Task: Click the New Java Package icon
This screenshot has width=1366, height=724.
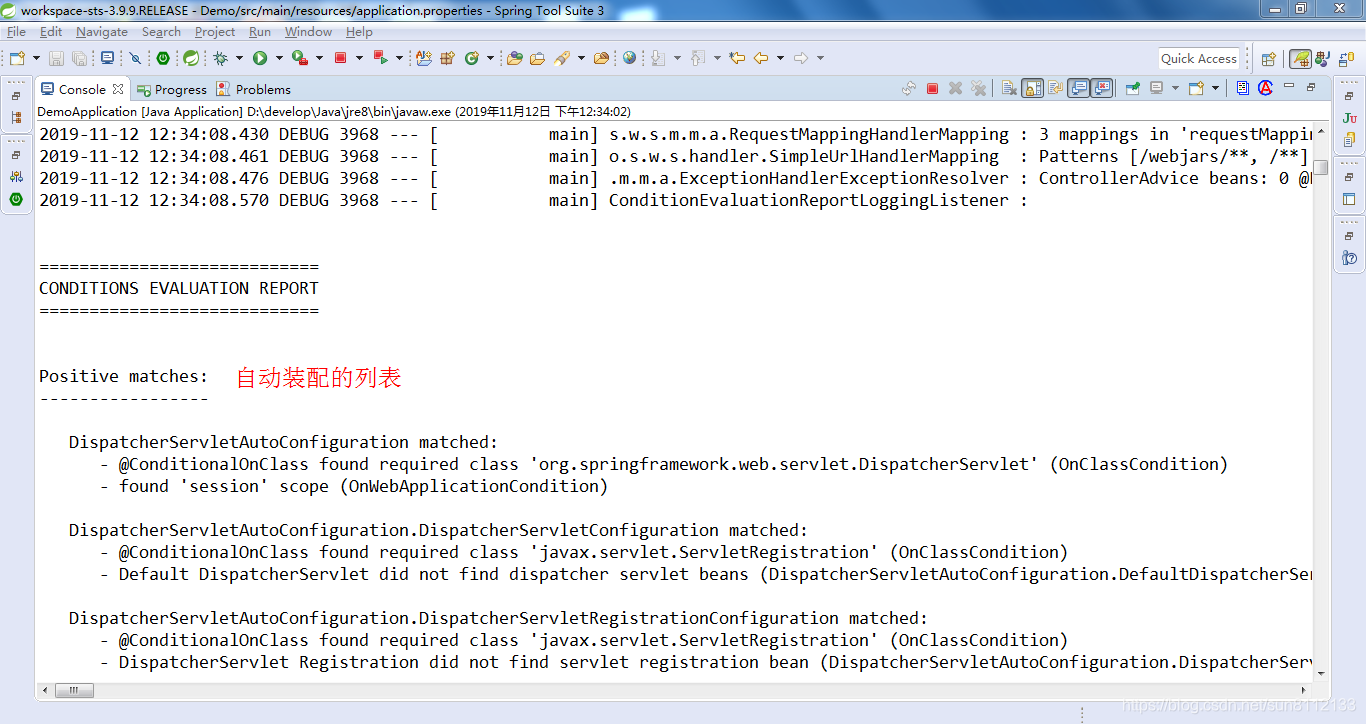Action: point(447,58)
